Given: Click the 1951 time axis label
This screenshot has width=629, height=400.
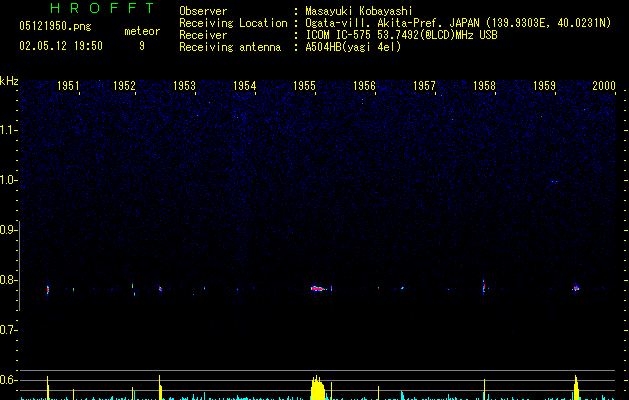Looking at the screenshot, I should [x=68, y=85].
